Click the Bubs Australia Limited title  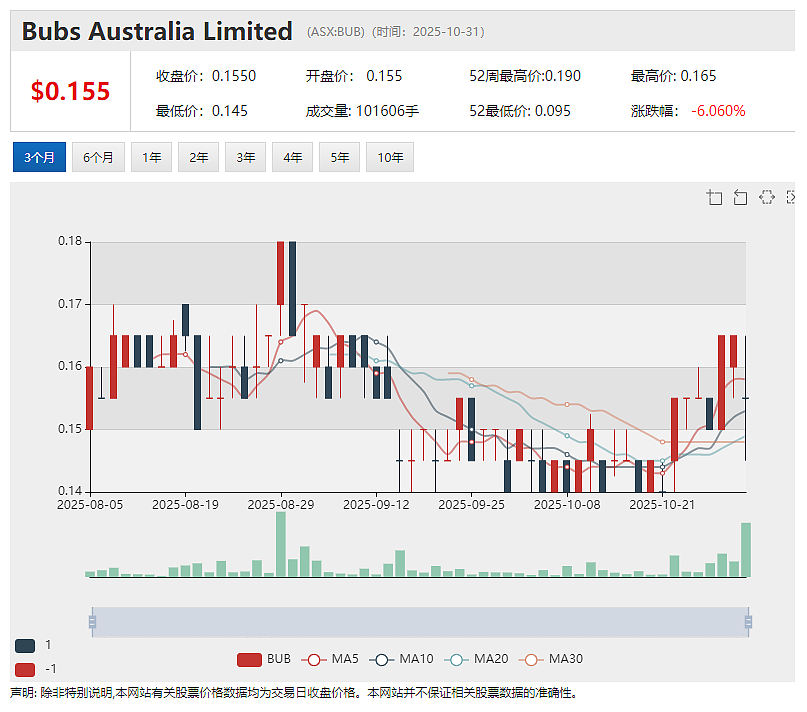pos(157,31)
